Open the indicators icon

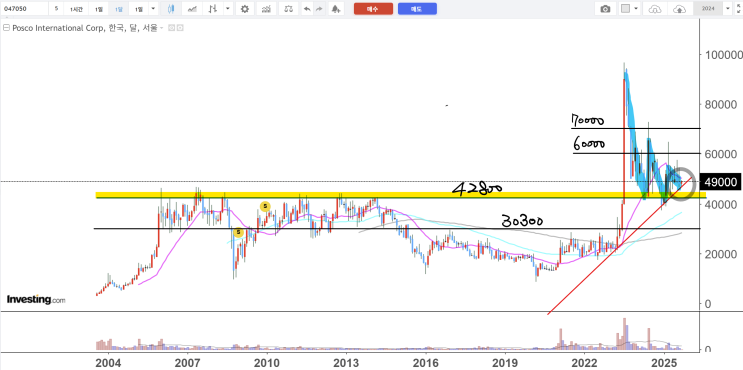pos(267,9)
